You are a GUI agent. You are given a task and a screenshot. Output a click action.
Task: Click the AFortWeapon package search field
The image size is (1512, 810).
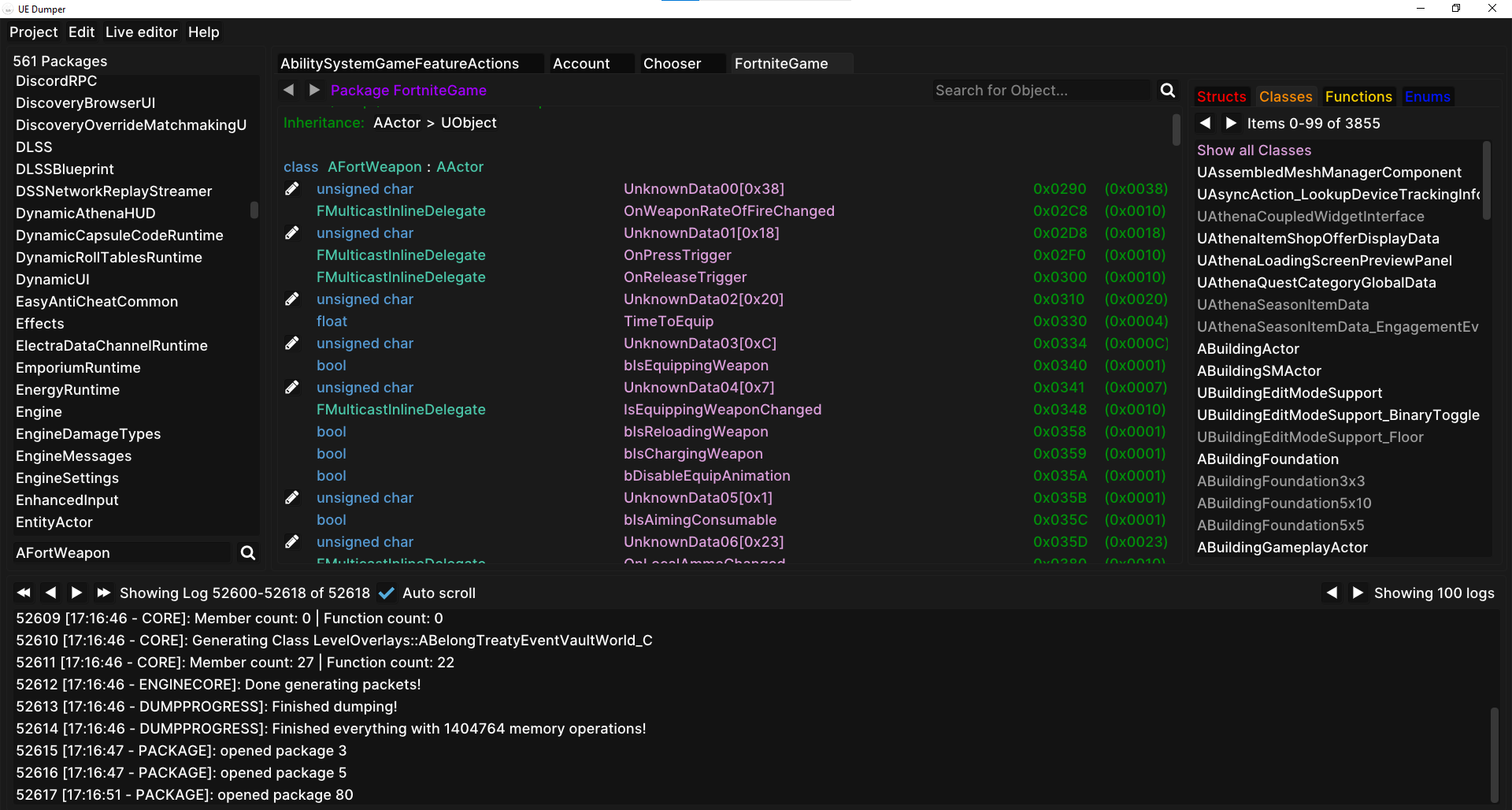coord(122,553)
